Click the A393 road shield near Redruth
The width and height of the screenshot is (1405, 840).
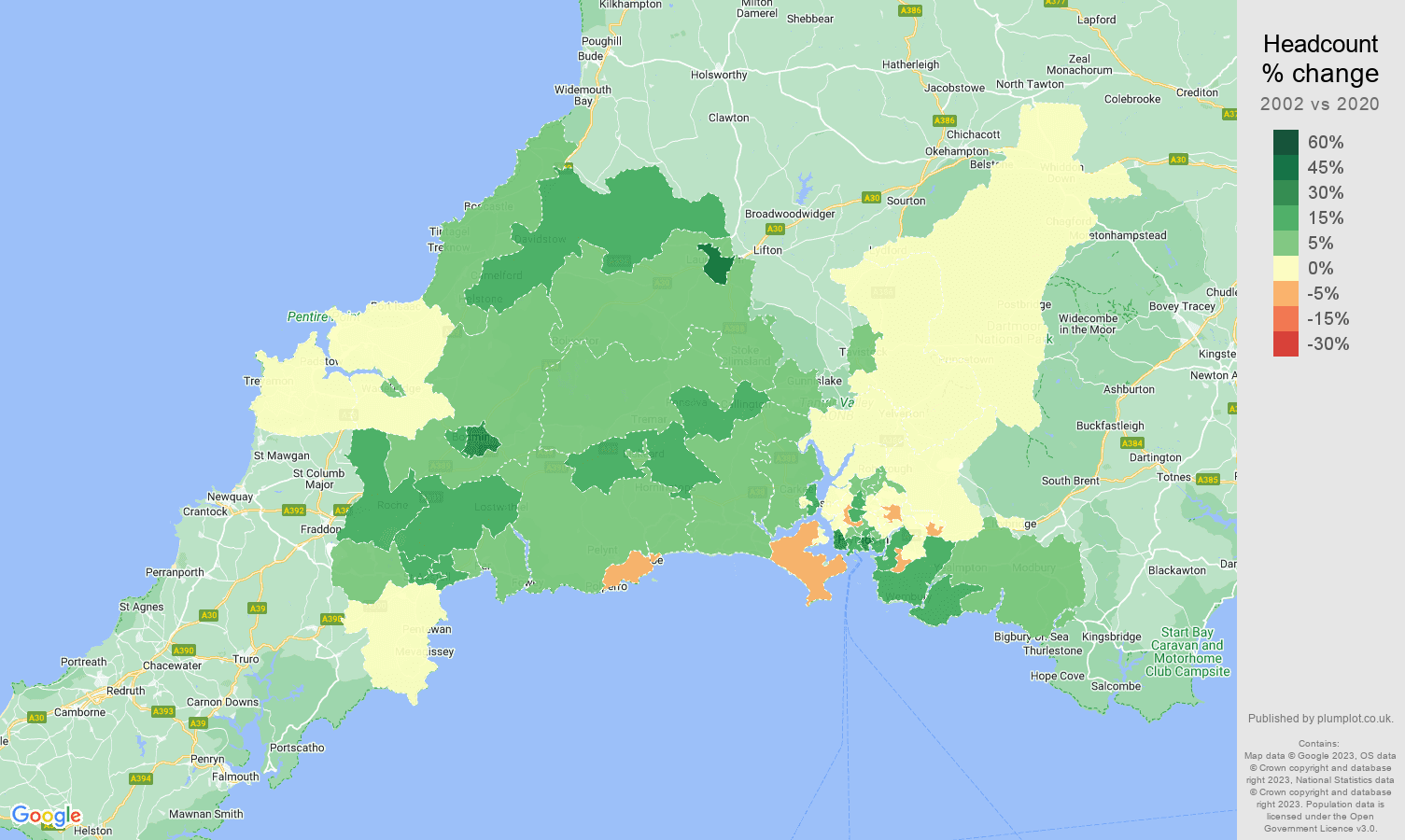pos(163,712)
